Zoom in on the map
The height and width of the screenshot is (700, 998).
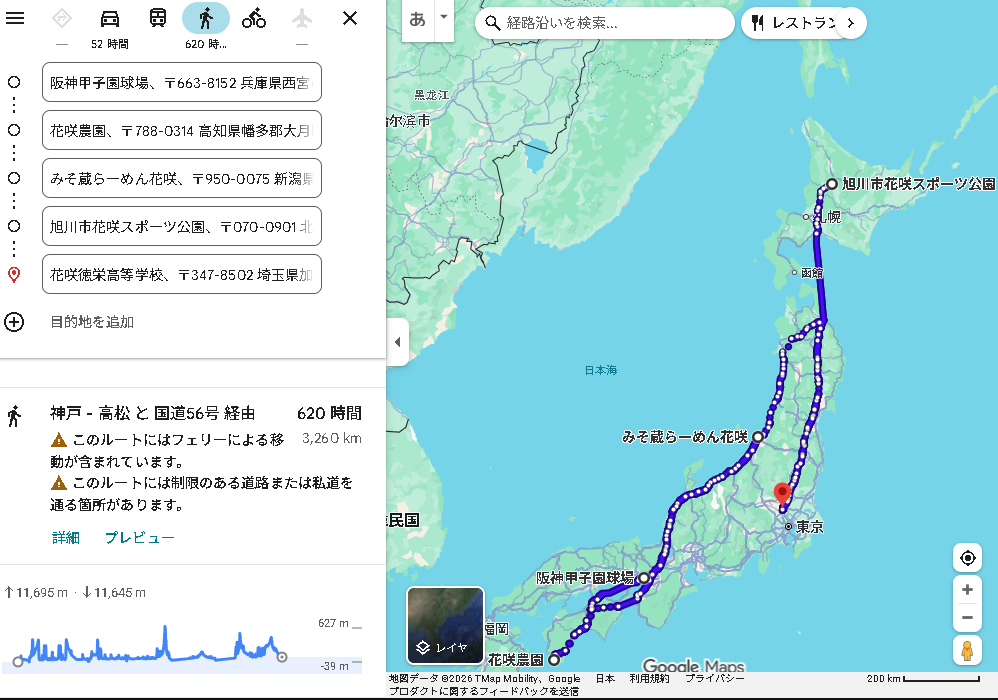[x=967, y=590]
